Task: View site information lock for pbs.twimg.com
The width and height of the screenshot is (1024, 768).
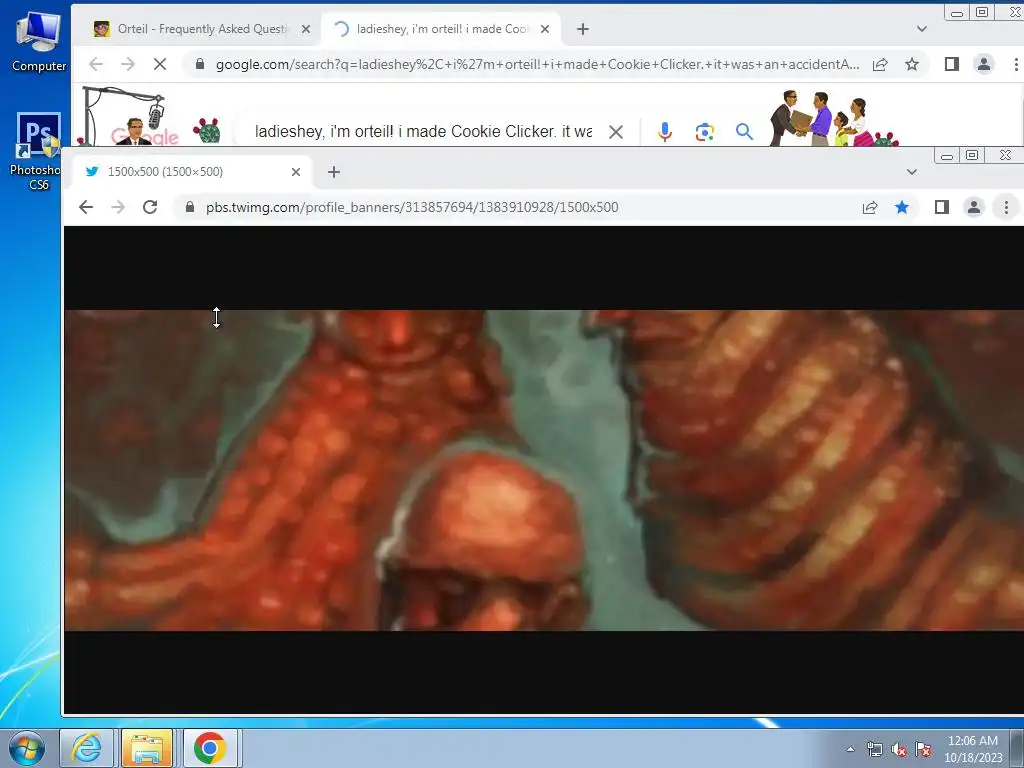Action: coord(189,207)
